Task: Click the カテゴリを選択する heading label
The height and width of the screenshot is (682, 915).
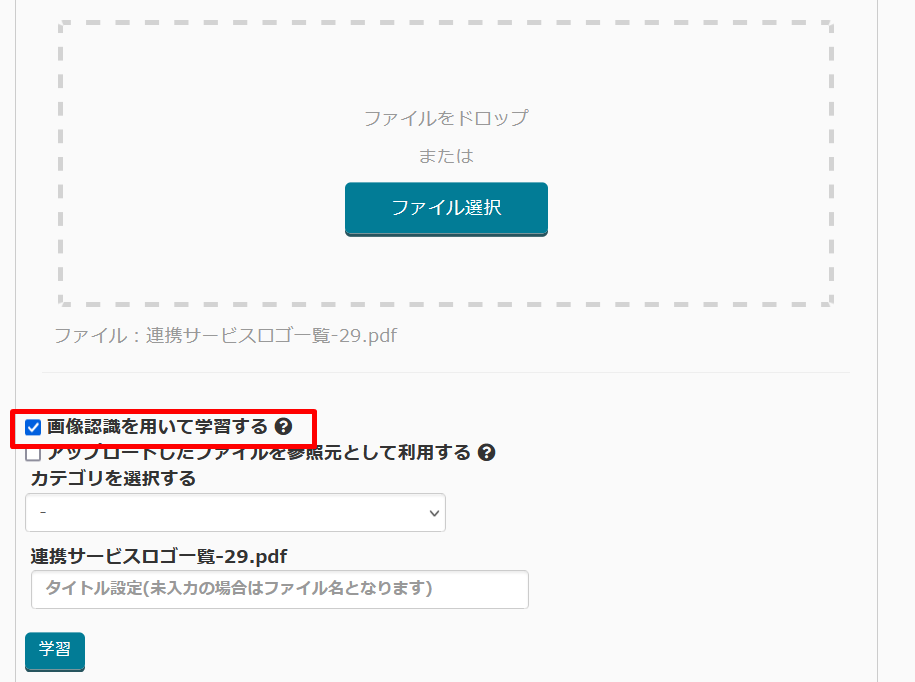Action: coord(113,479)
